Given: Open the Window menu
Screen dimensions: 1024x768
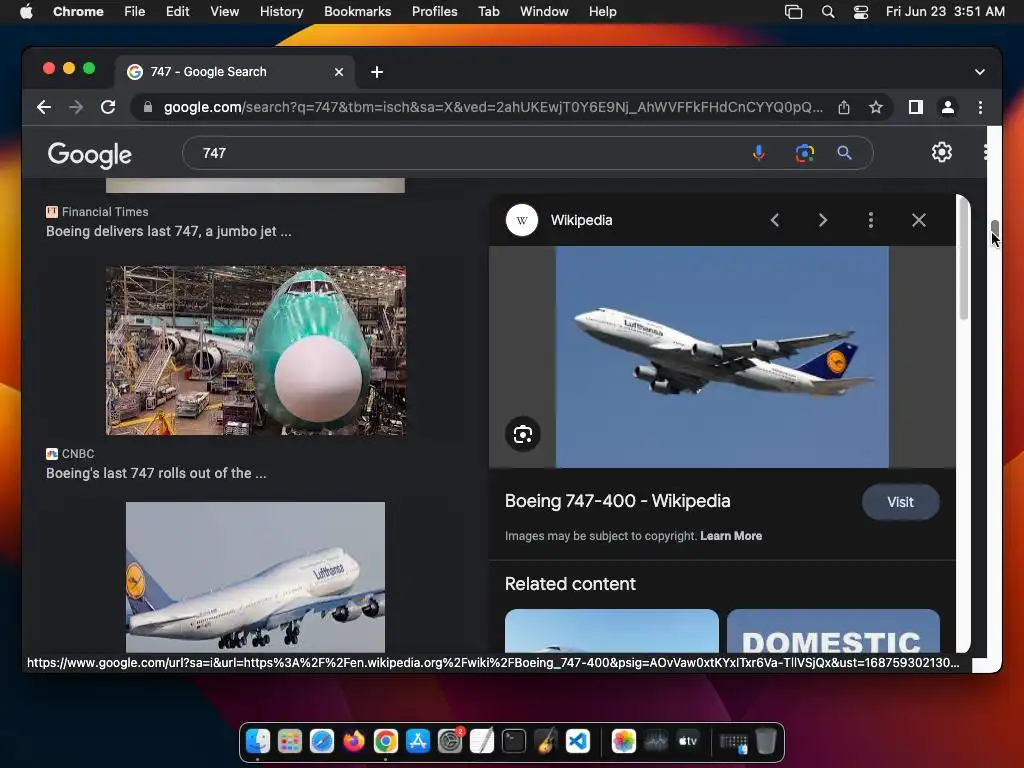Looking at the screenshot, I should (544, 12).
